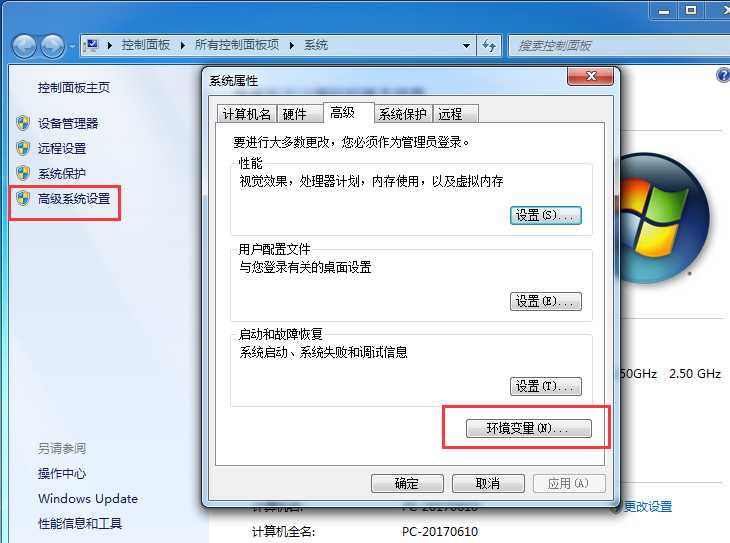Expand the arrow after 所有控制面板项 in breadcrumb
Viewport: 730px width, 543px height.
point(292,46)
